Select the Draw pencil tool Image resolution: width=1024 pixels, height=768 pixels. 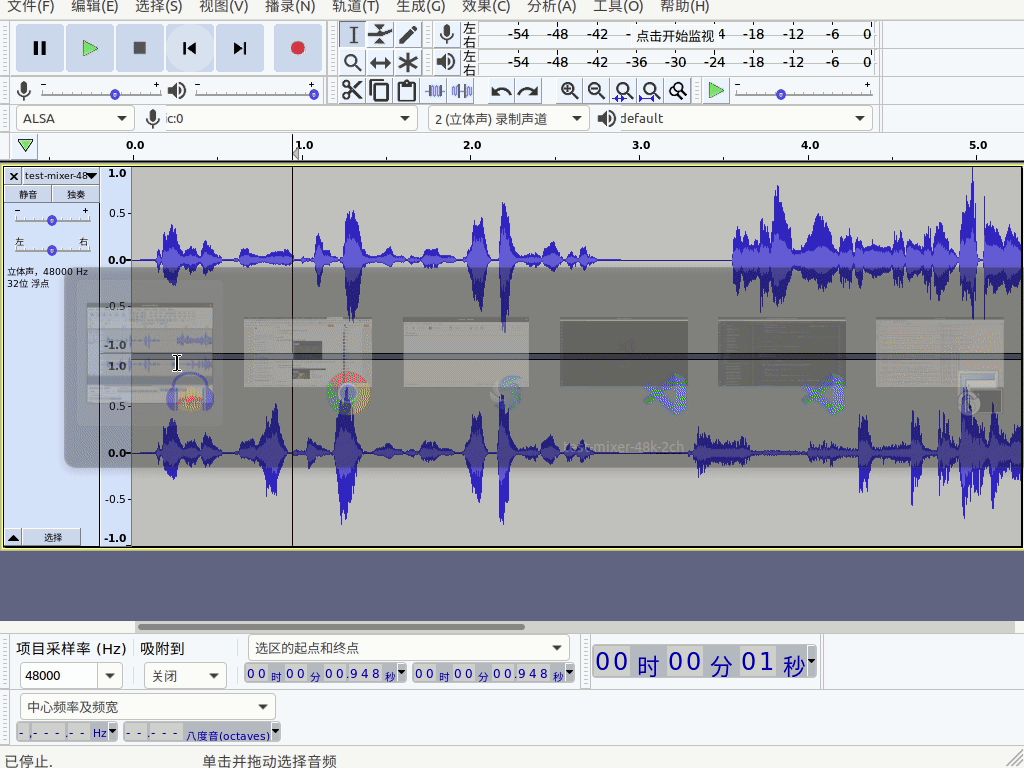tap(408, 35)
